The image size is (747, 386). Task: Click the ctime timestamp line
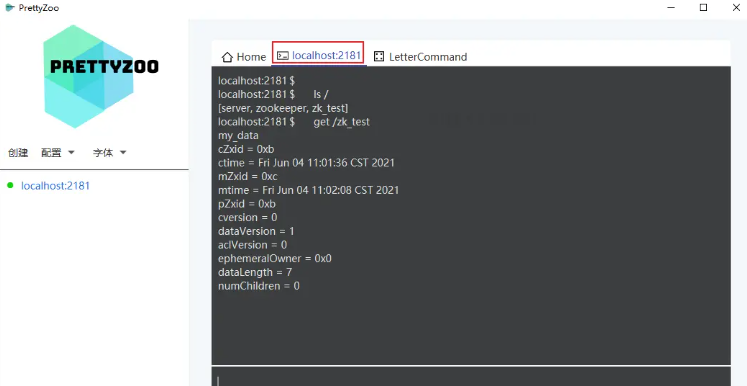[x=306, y=163]
